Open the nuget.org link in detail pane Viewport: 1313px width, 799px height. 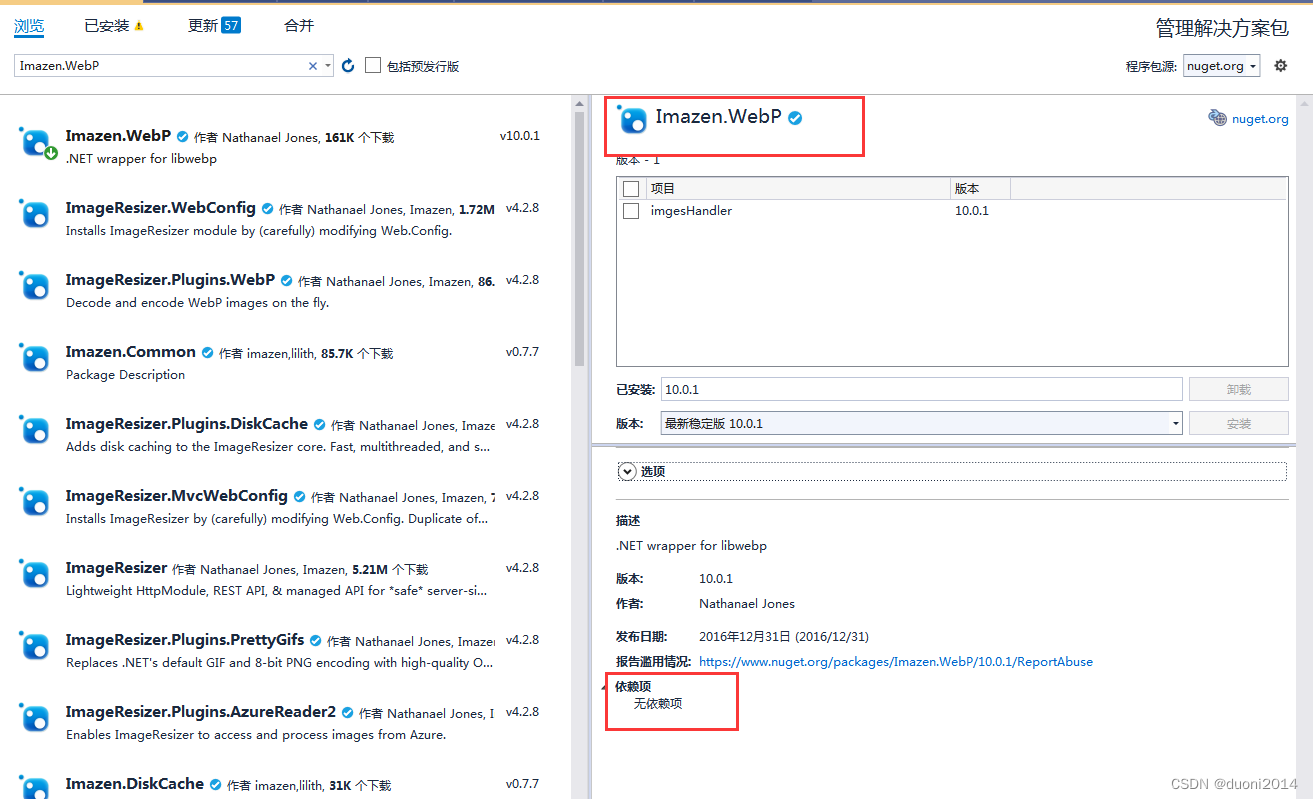(1260, 119)
